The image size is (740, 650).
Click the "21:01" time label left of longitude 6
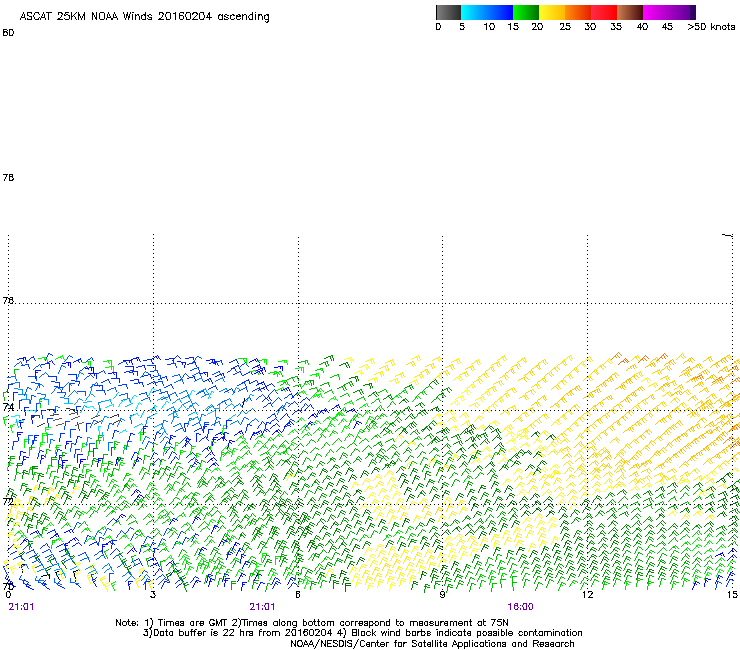tap(262, 607)
